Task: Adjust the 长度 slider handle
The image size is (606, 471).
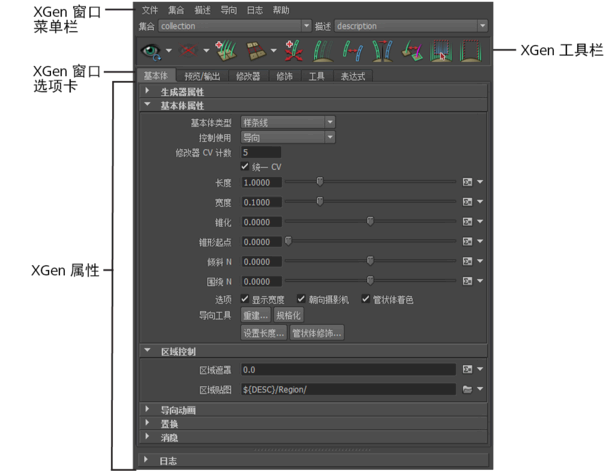Action: coord(320,181)
